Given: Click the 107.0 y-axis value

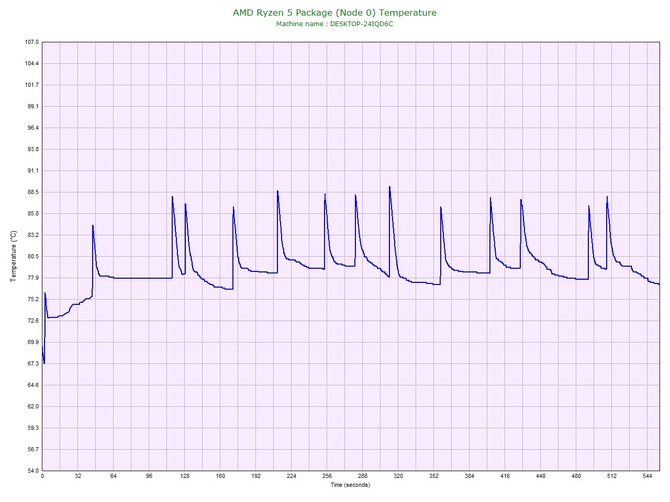Looking at the screenshot, I should (x=32, y=42).
